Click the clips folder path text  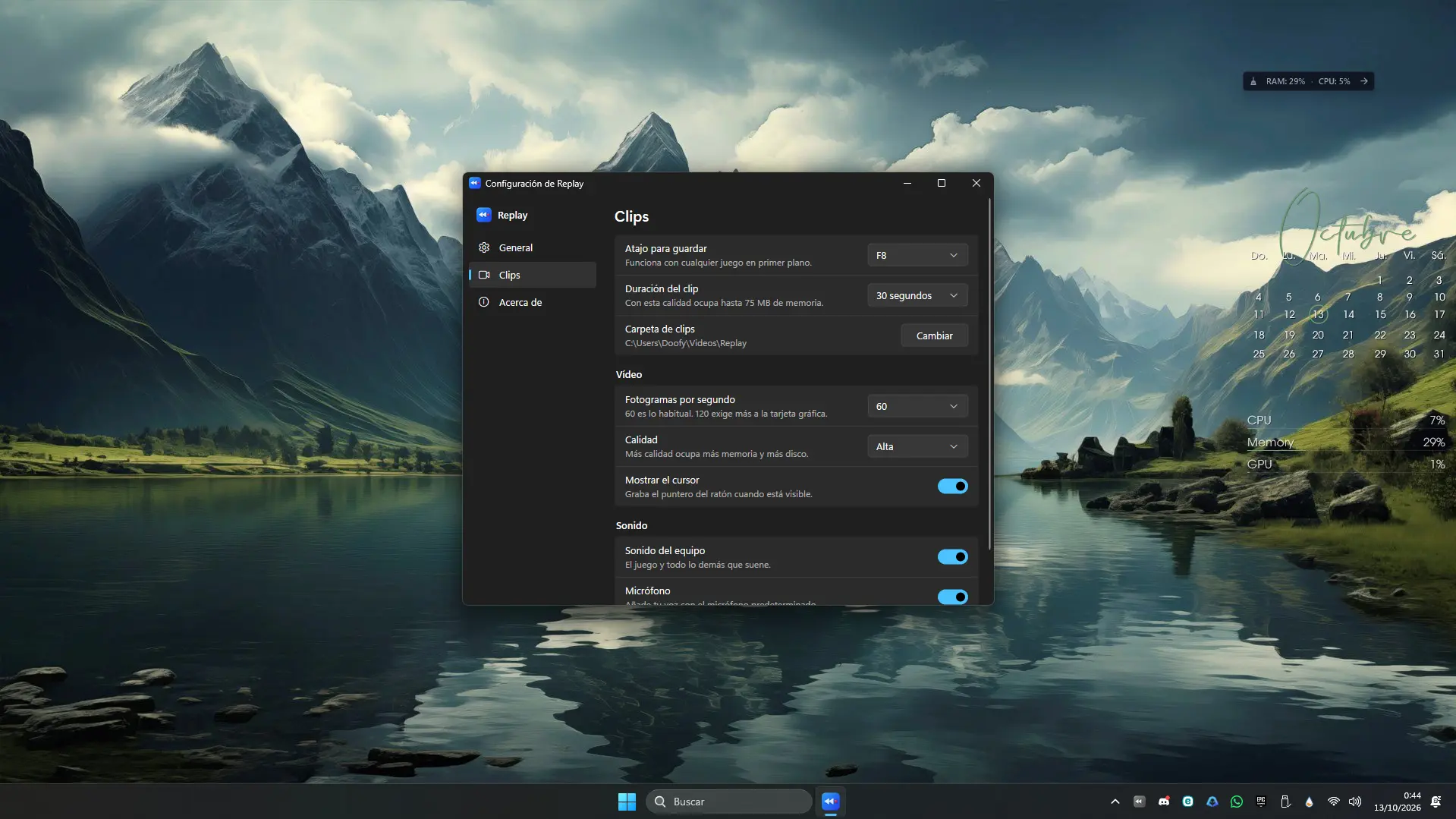pyautogui.click(x=685, y=343)
